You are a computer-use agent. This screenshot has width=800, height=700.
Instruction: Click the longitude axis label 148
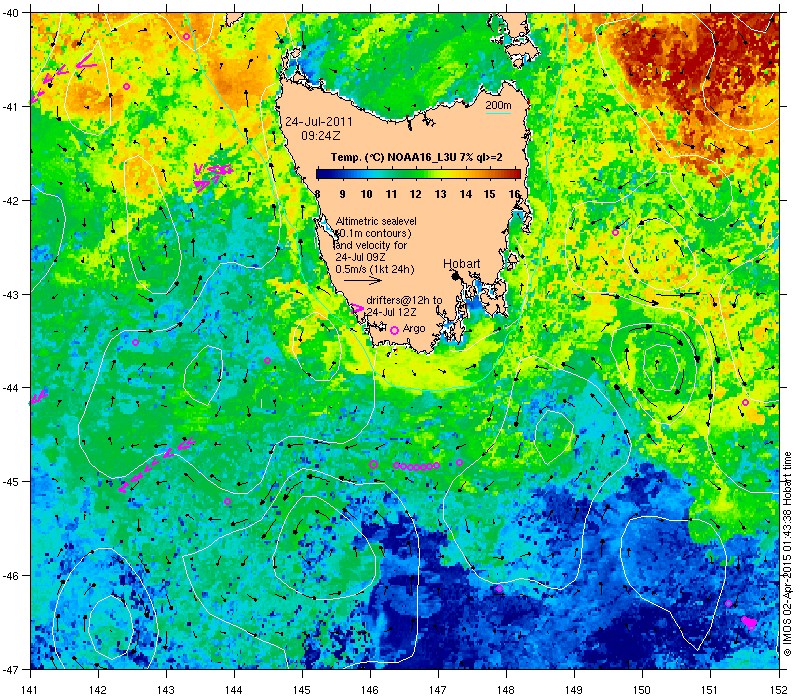[x=506, y=690]
